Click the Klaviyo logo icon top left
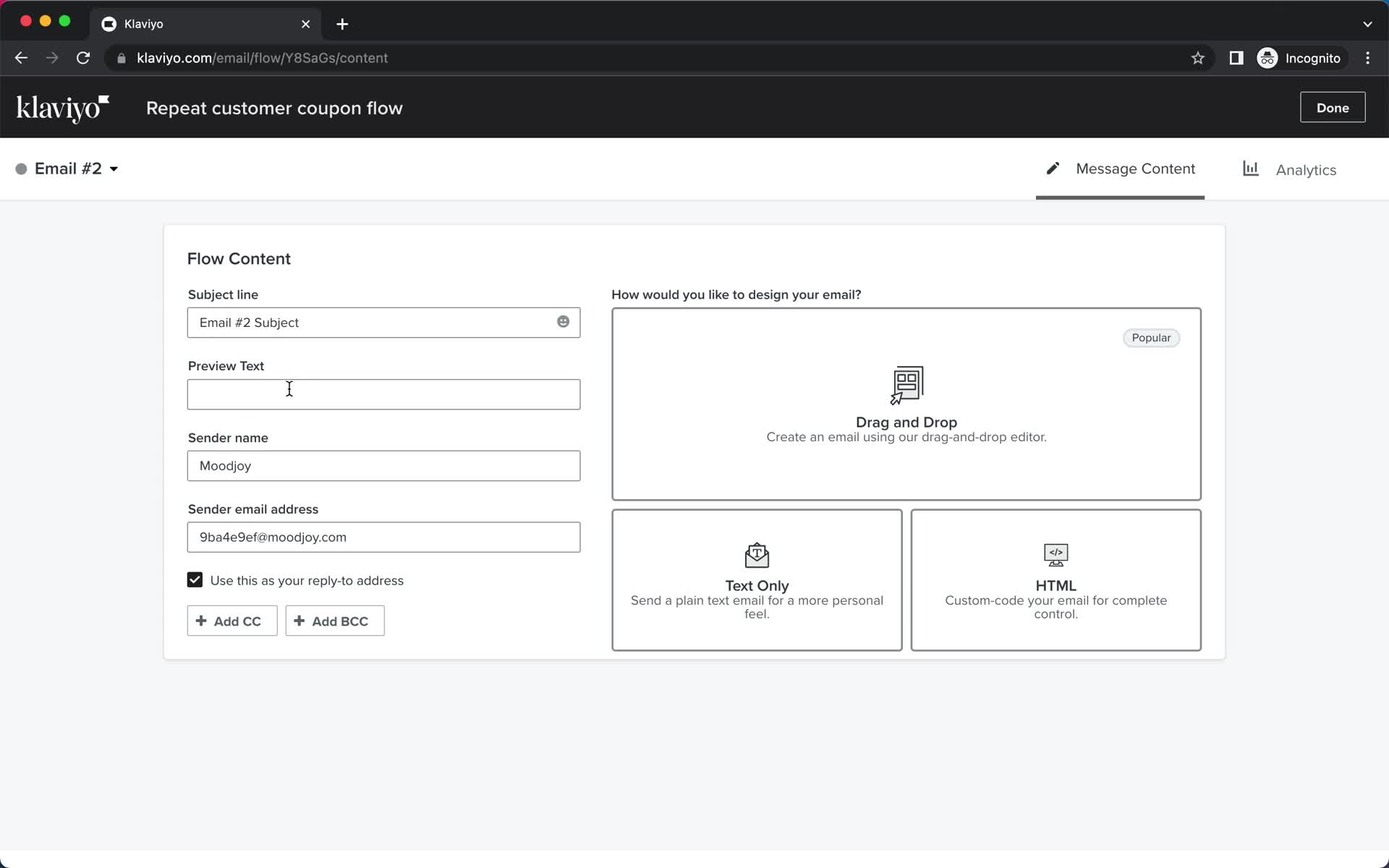The height and width of the screenshot is (868, 1389). point(63,107)
